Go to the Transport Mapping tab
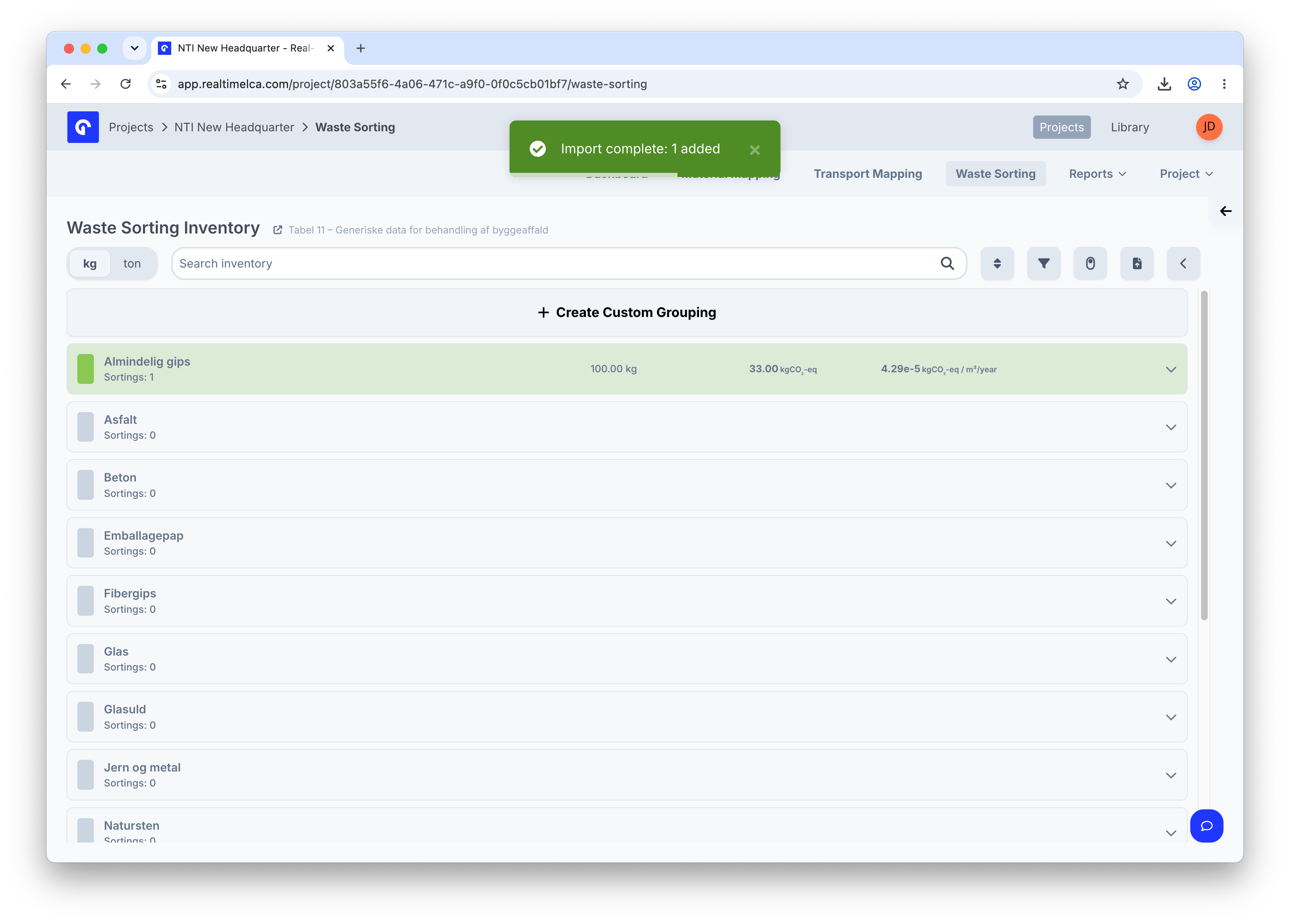 (x=867, y=174)
